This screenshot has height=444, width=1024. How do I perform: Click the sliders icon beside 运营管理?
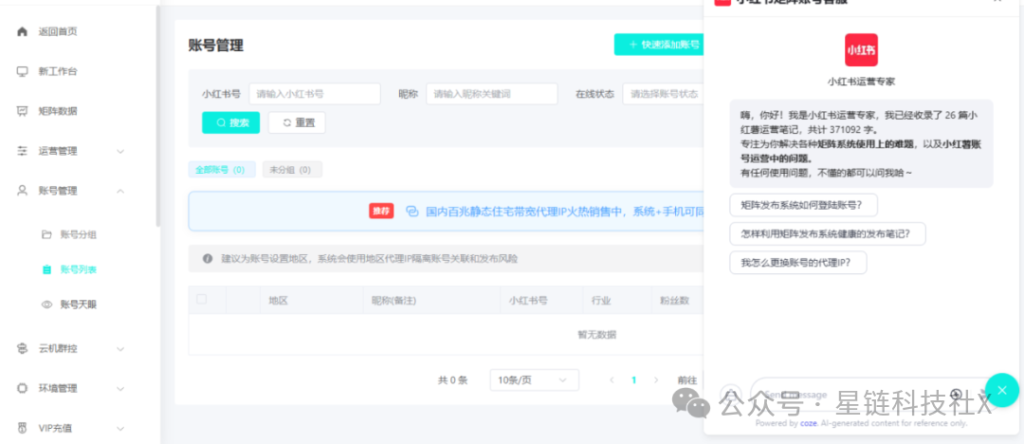pos(22,151)
